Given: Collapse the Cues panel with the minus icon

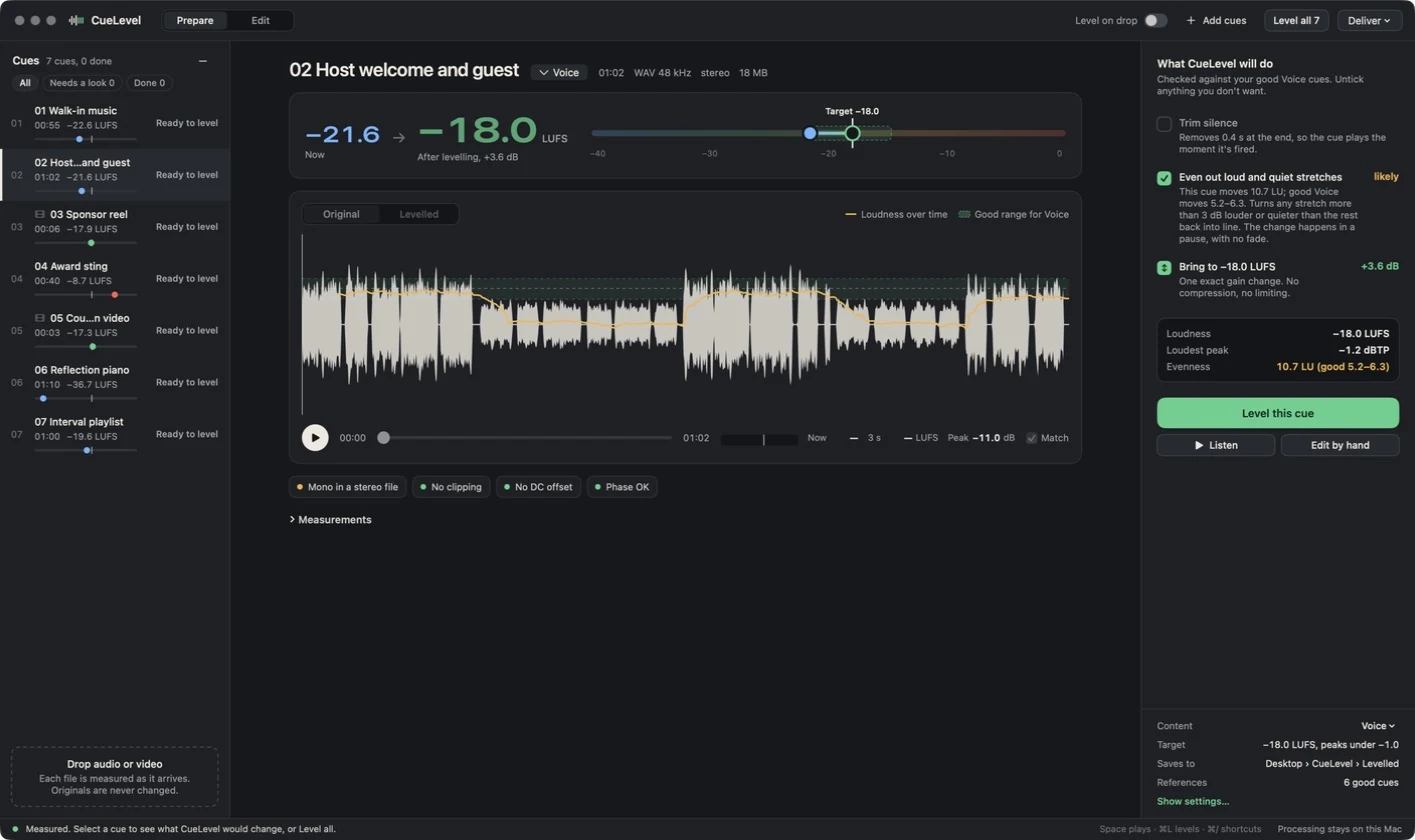Looking at the screenshot, I should tap(203, 61).
